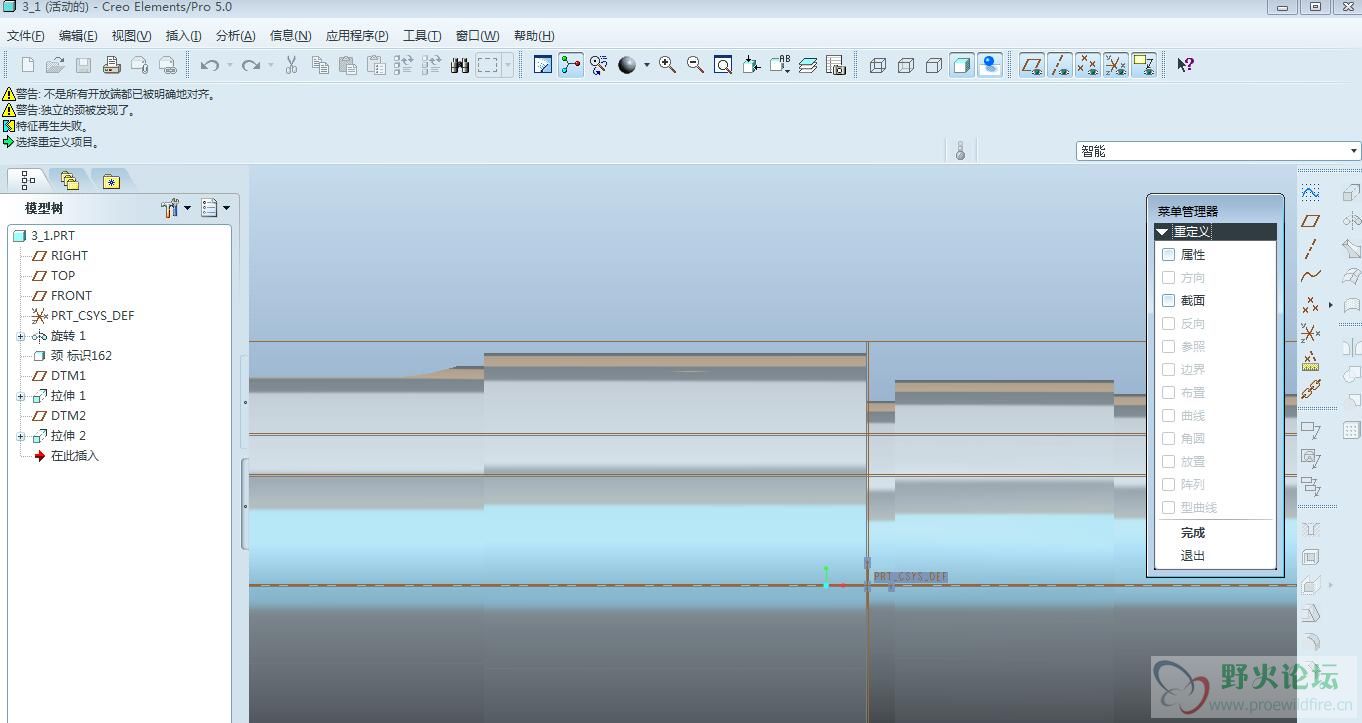Viewport: 1362px width, 723px height.
Task: Click 完成 in menu manager
Action: tap(1193, 533)
